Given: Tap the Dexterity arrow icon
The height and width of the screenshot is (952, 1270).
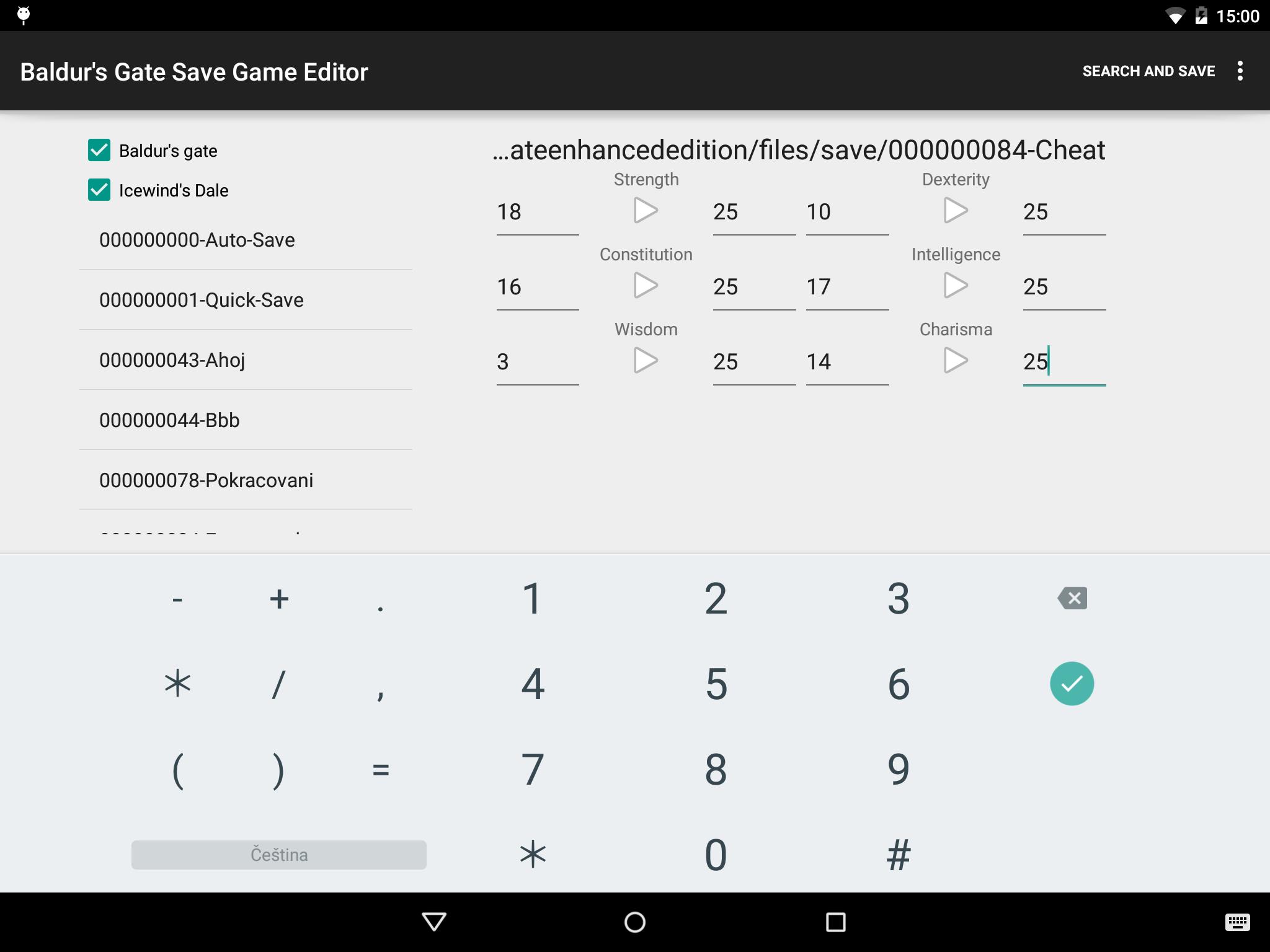Looking at the screenshot, I should [x=956, y=211].
